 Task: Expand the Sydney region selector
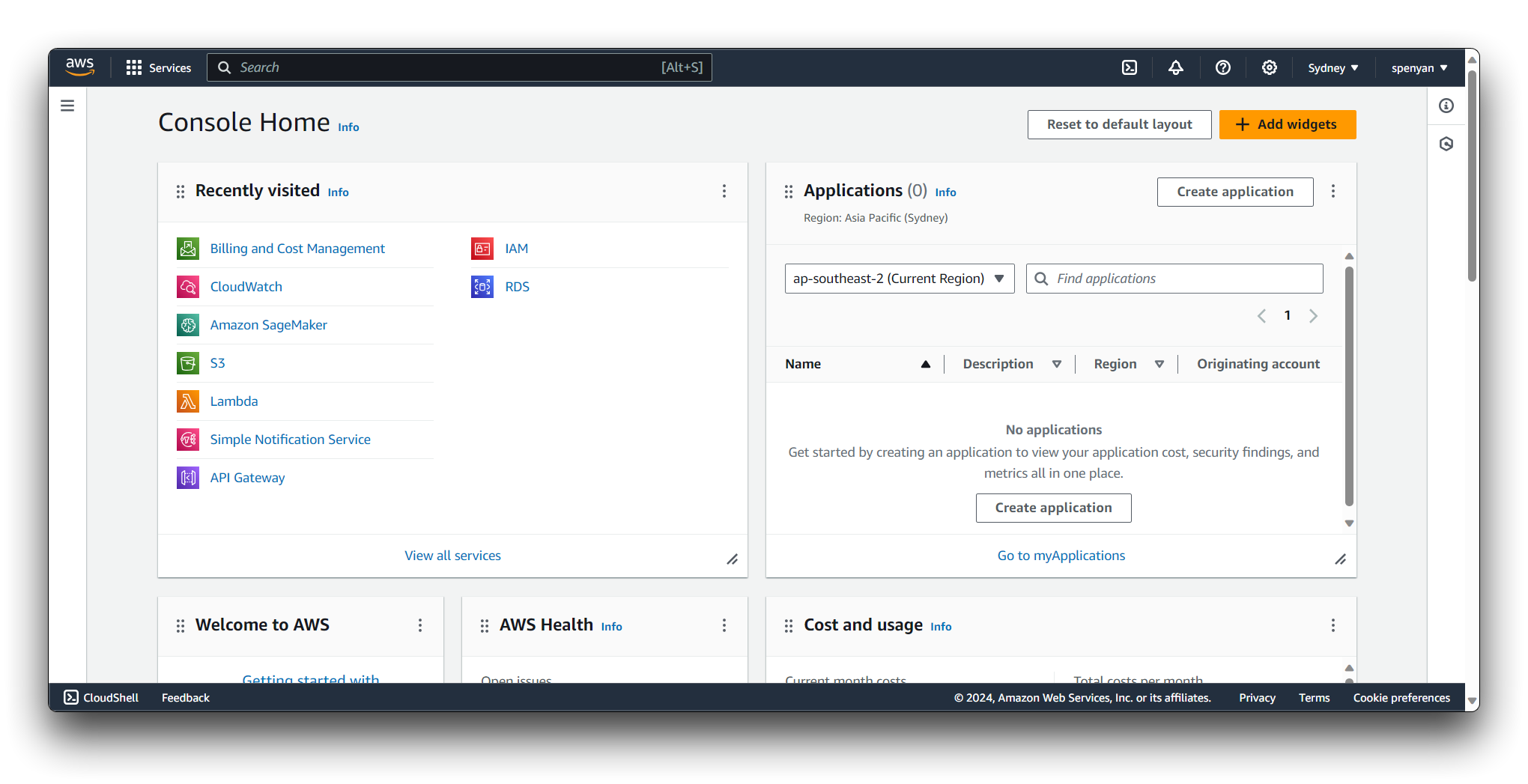click(1333, 68)
